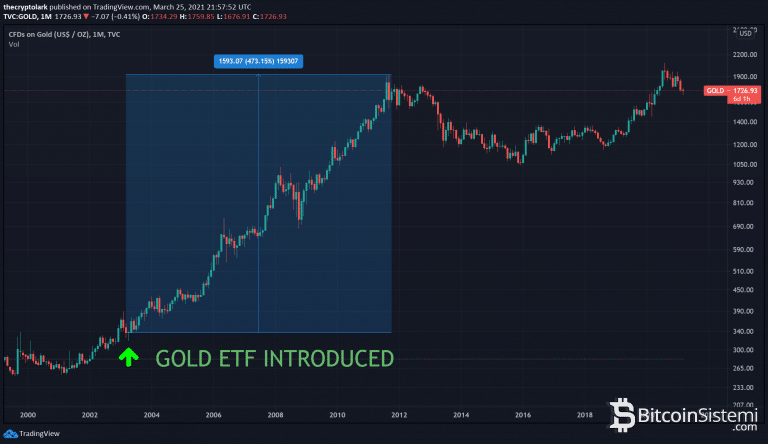Screen dimensions: 768x444
Task: Click the 2018 marker on time axis
Action: click(585, 414)
